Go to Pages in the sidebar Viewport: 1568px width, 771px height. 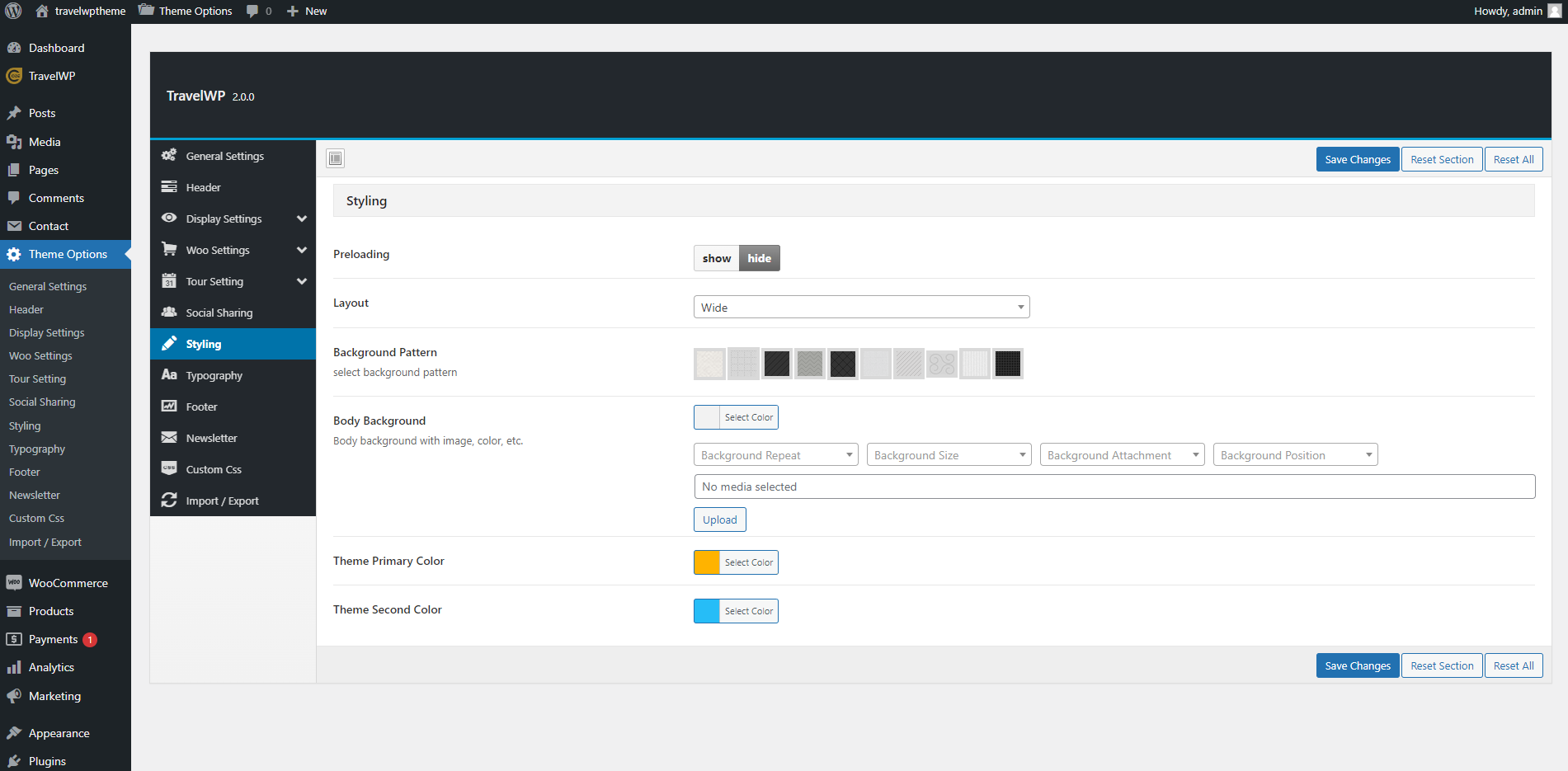pyautogui.click(x=65, y=170)
